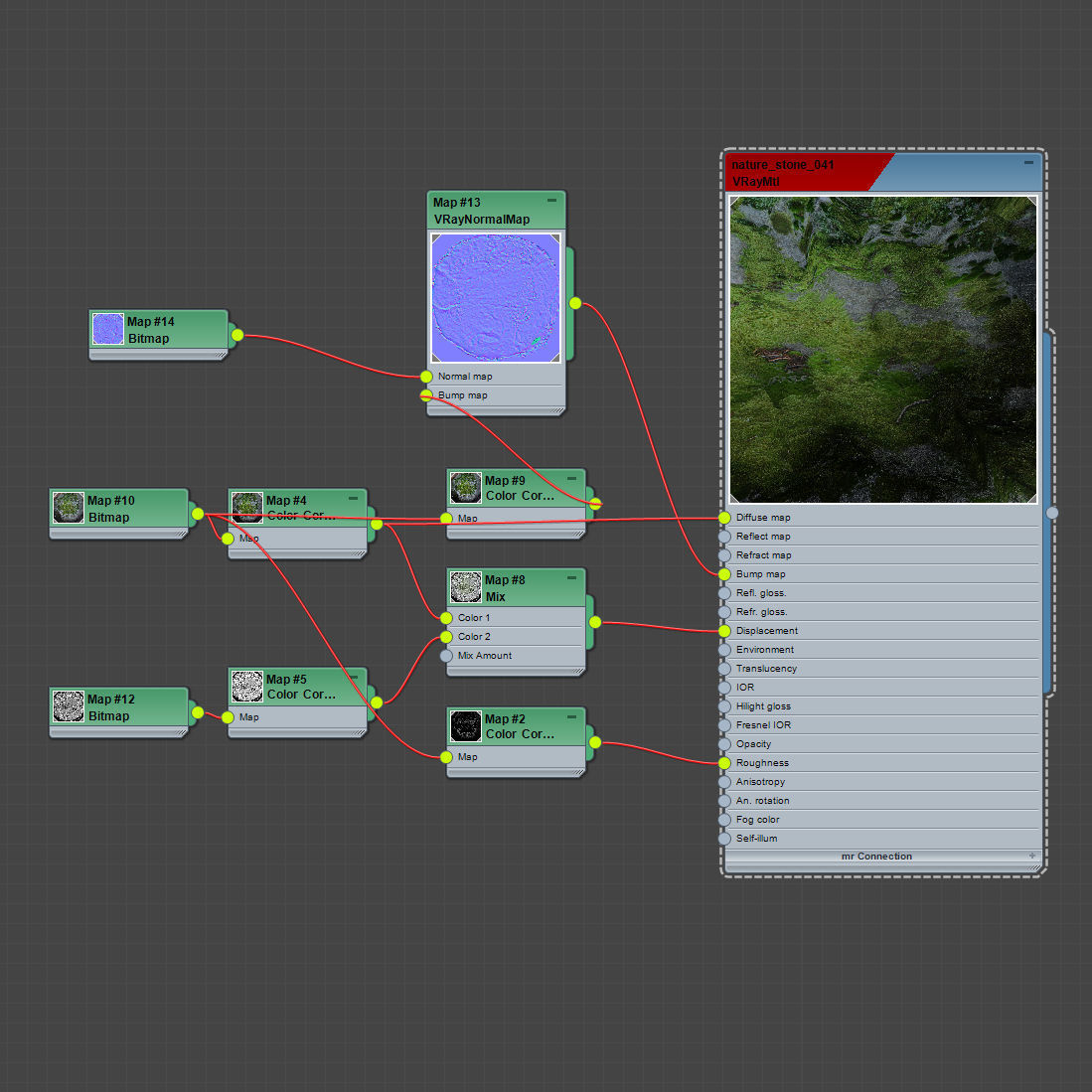Click the Anisotropy slot label

760,782
